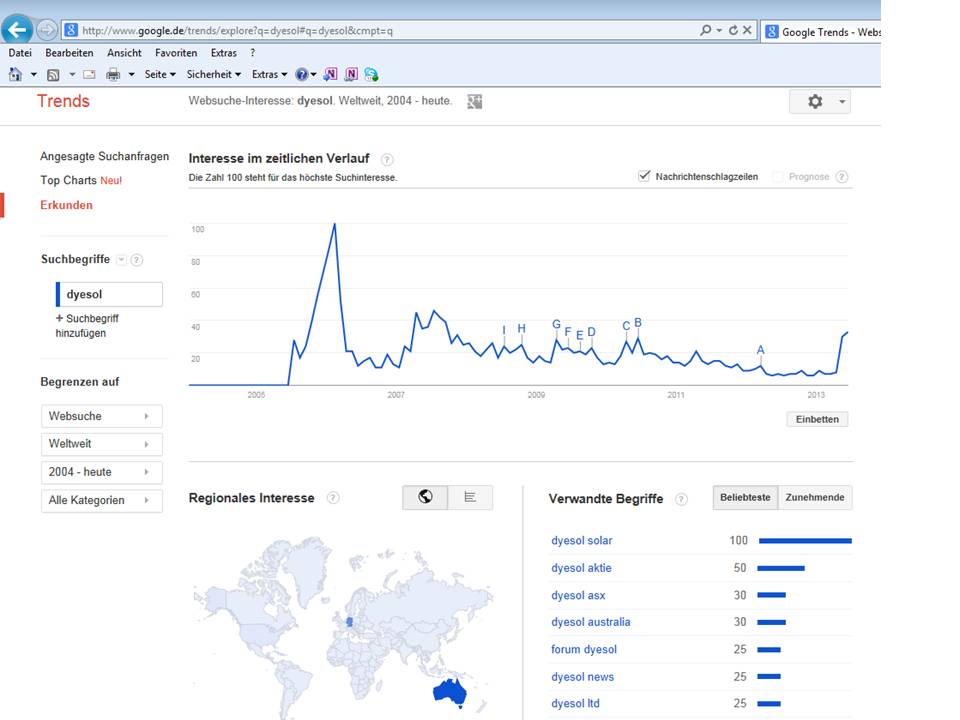Tick the Prognose checkbox
Screen dimensions: 960x720
778,177
